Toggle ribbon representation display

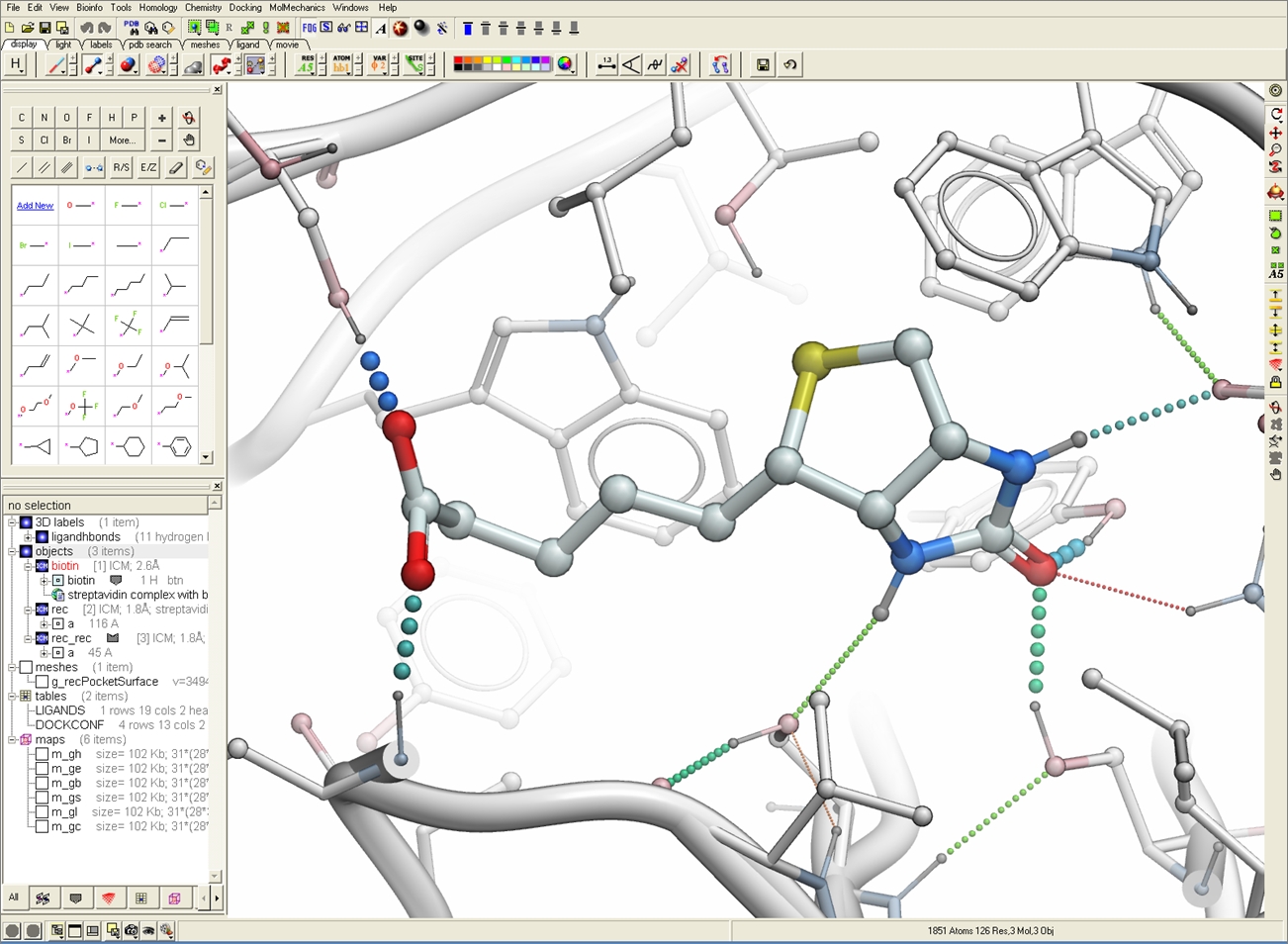pyautogui.click(x=222, y=65)
